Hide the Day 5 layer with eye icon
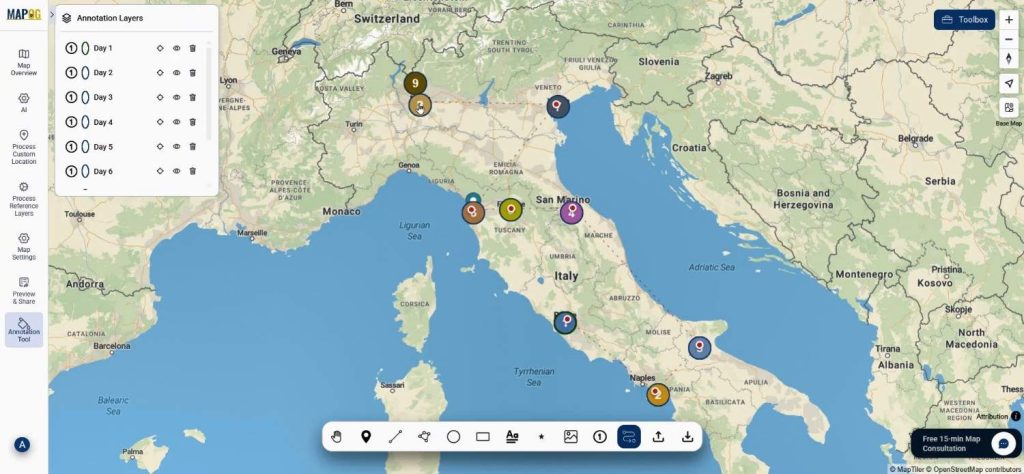The width and height of the screenshot is (1024, 474). [x=176, y=147]
